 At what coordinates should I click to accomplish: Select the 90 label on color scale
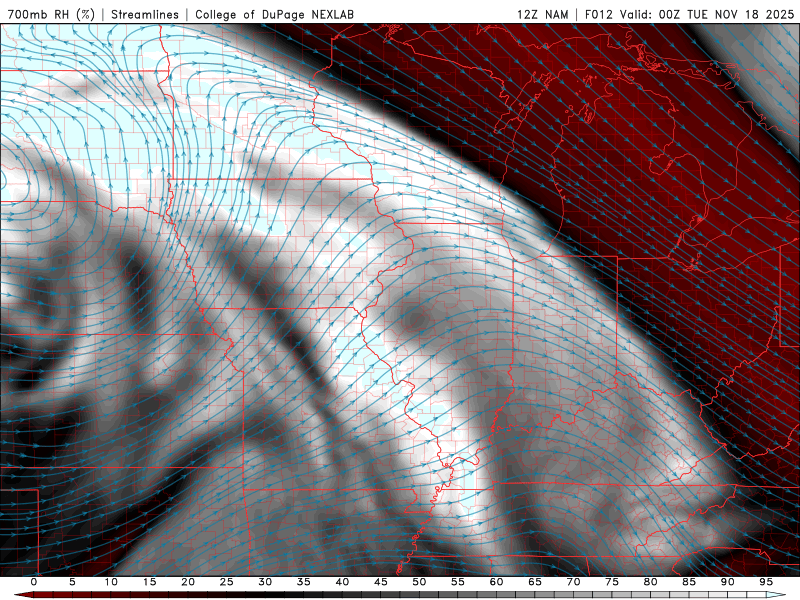(728, 582)
